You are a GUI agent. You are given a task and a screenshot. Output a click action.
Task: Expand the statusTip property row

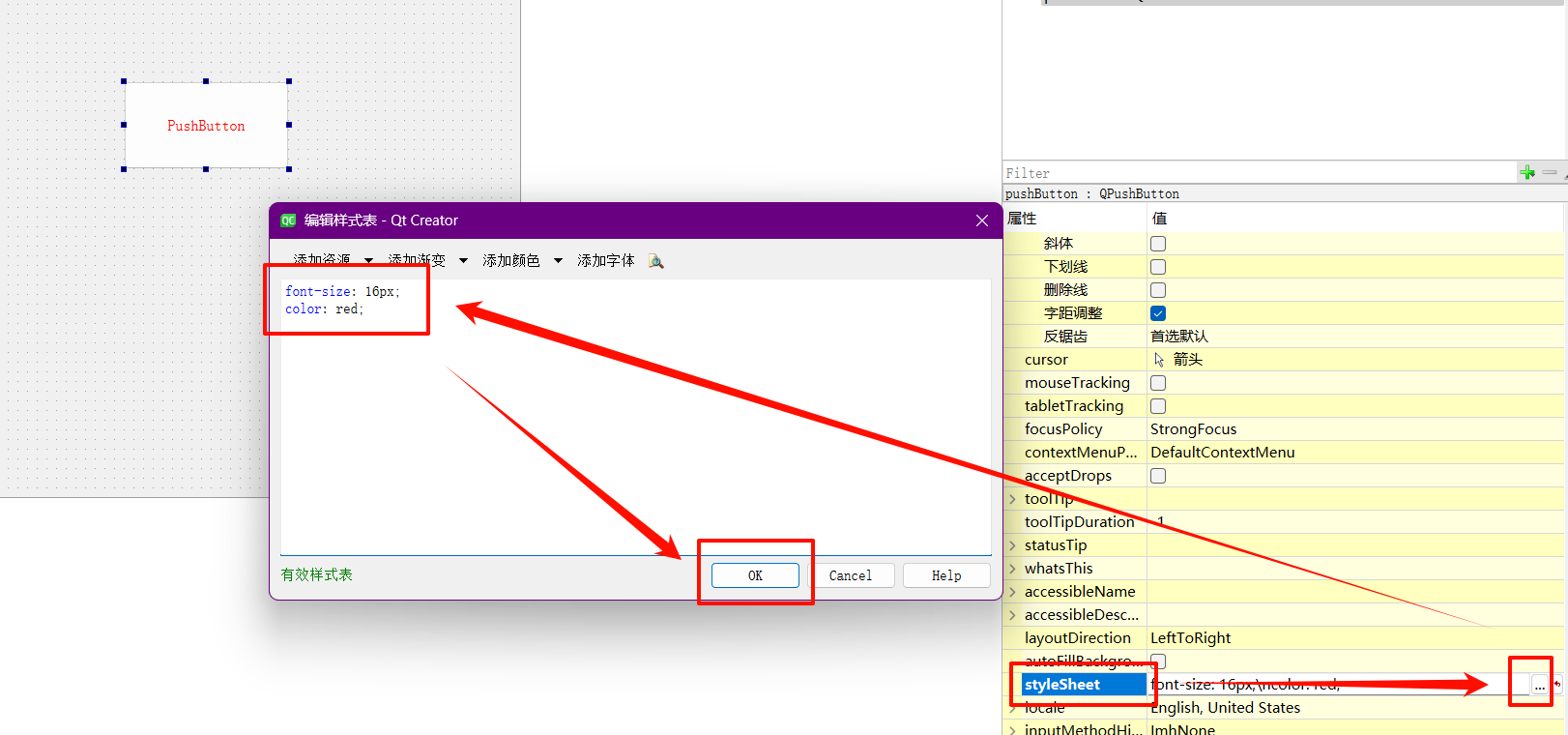(x=1012, y=545)
